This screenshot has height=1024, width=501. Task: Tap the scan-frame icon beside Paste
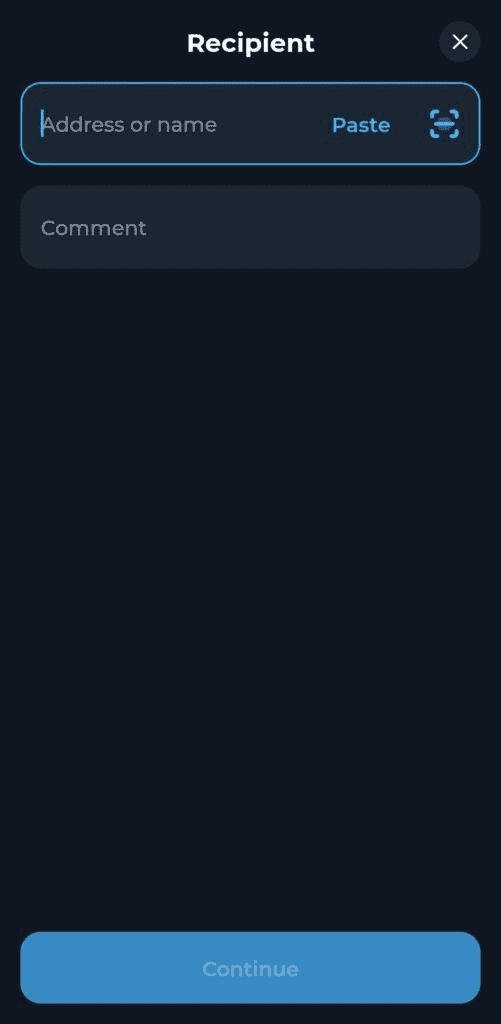click(x=444, y=124)
